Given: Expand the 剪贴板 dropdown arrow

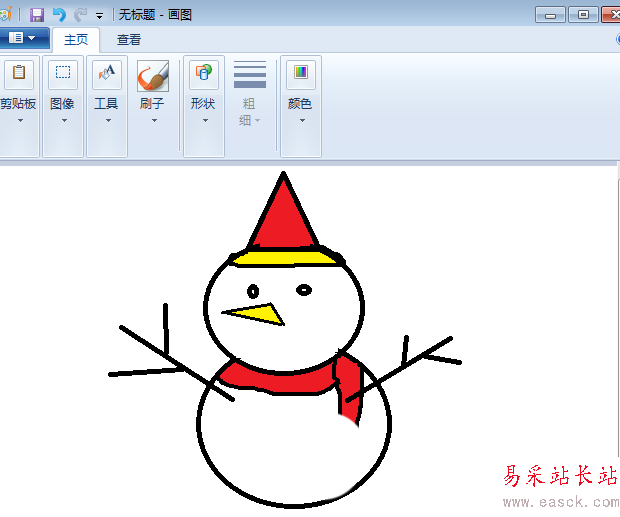Looking at the screenshot, I should click(x=20, y=121).
